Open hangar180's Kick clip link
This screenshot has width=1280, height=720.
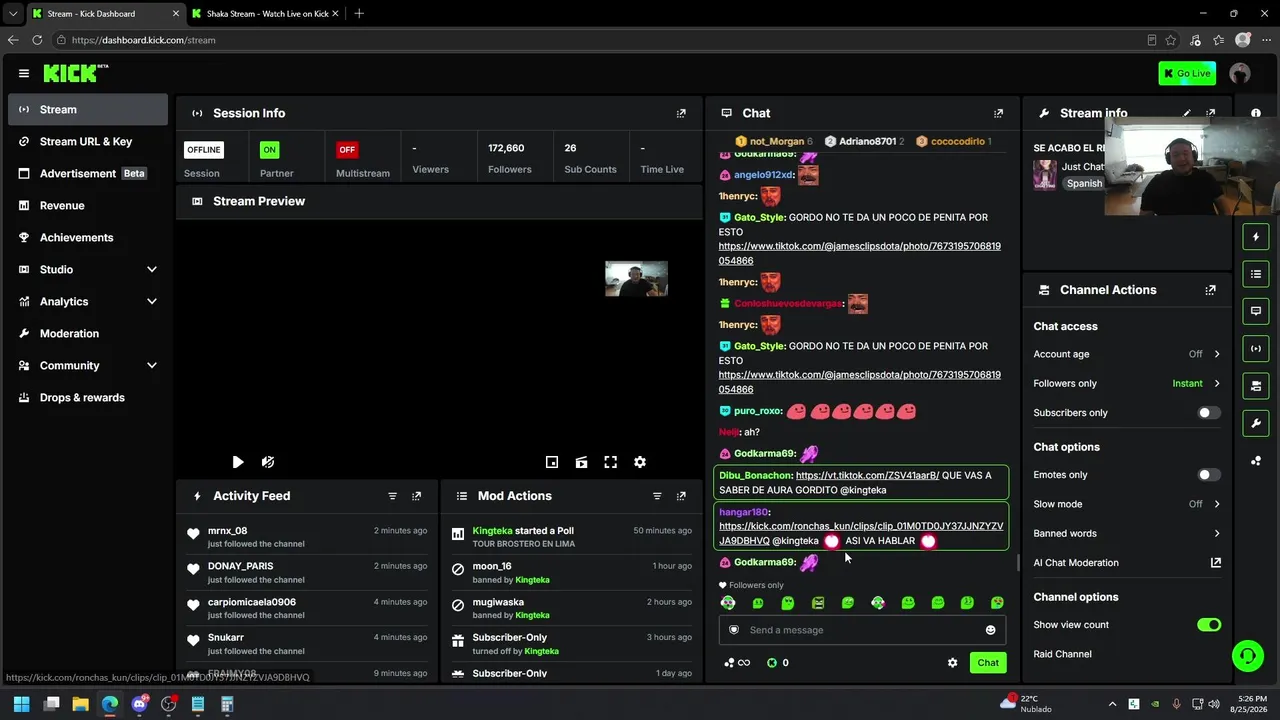coord(861,534)
